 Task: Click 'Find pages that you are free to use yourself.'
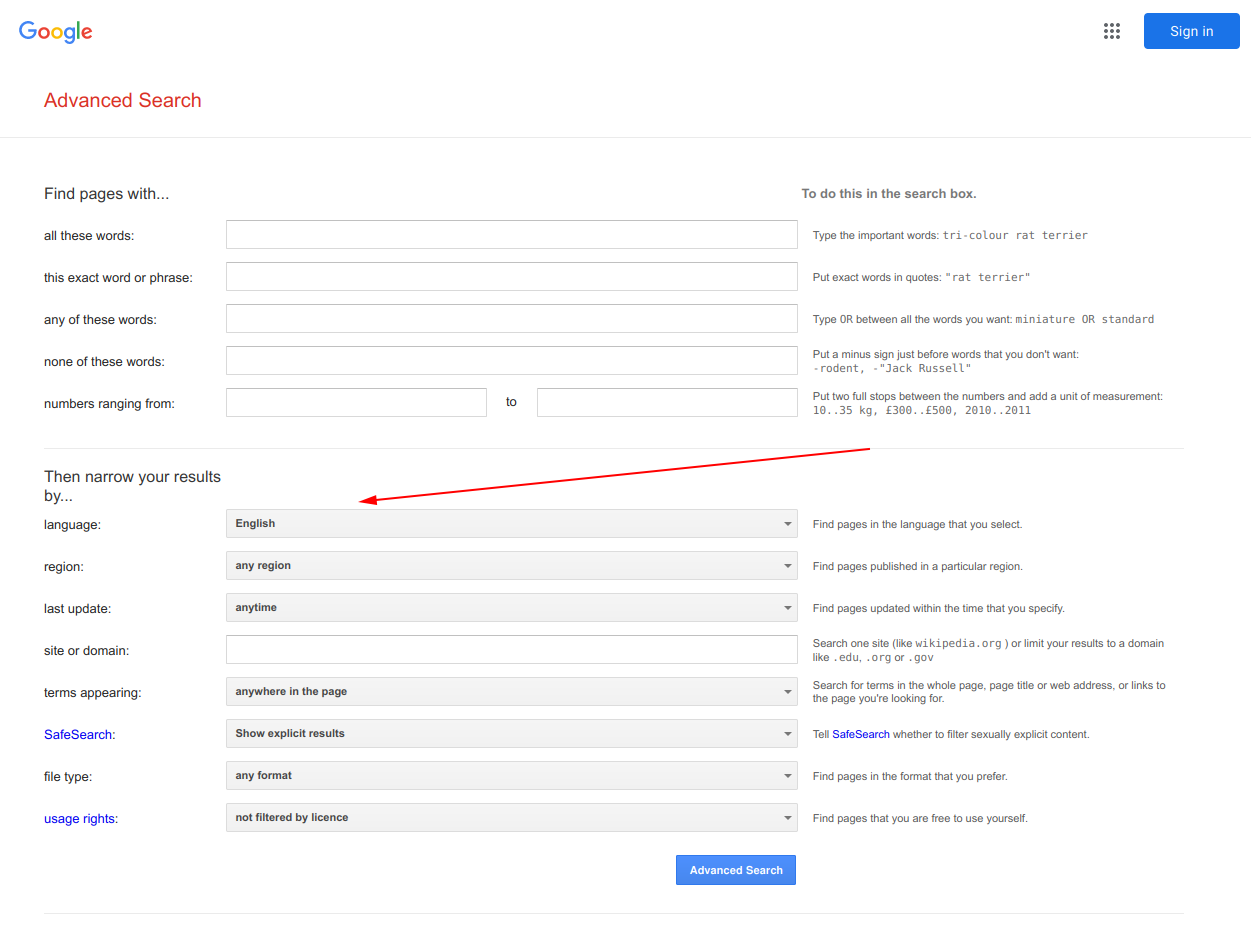pyautogui.click(x=920, y=818)
